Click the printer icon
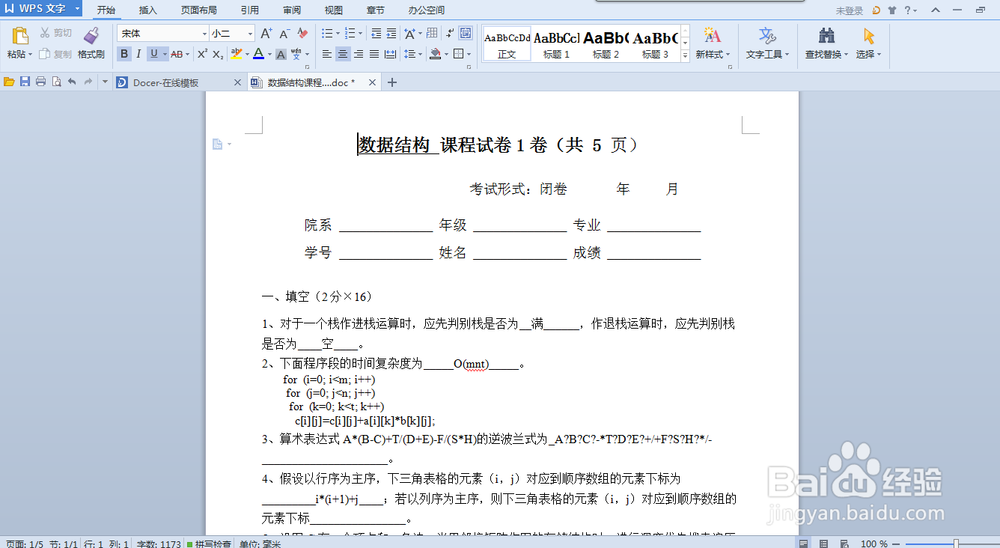This screenshot has height=548, width=1000. 41,82
